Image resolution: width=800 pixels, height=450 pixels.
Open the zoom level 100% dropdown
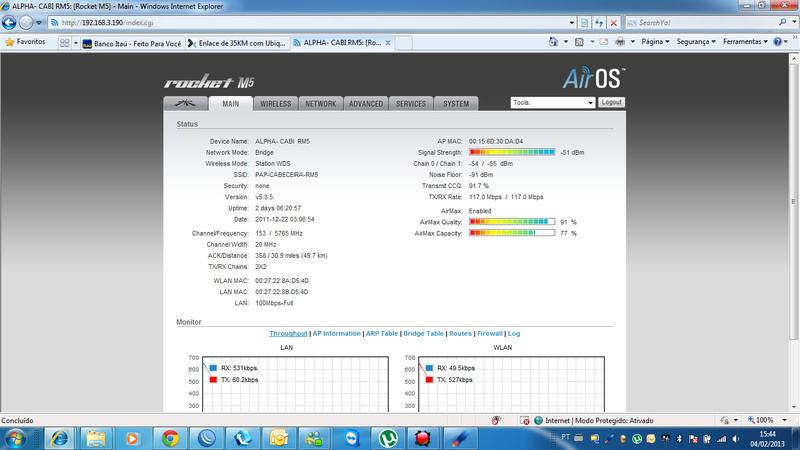pos(784,420)
